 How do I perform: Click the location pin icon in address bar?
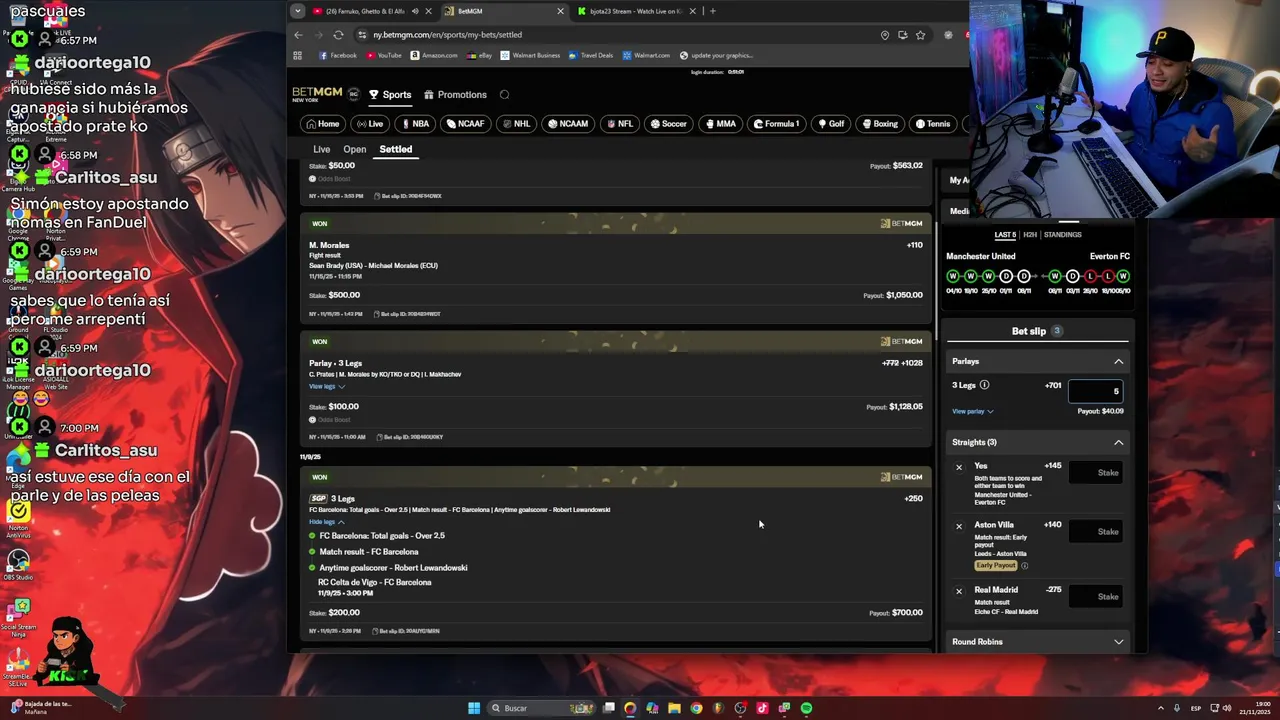[x=884, y=35]
